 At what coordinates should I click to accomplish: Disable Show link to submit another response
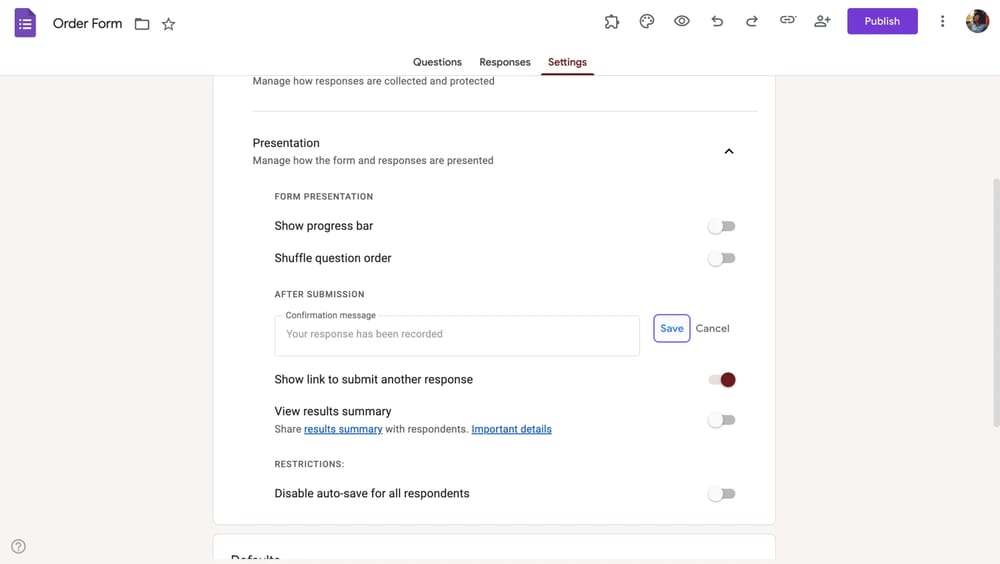(x=722, y=380)
